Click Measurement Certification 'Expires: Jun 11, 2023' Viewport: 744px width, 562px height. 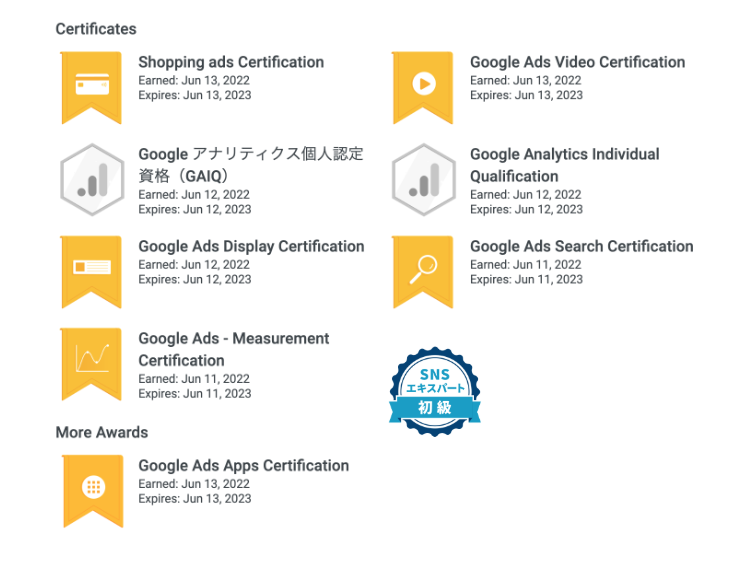point(195,393)
